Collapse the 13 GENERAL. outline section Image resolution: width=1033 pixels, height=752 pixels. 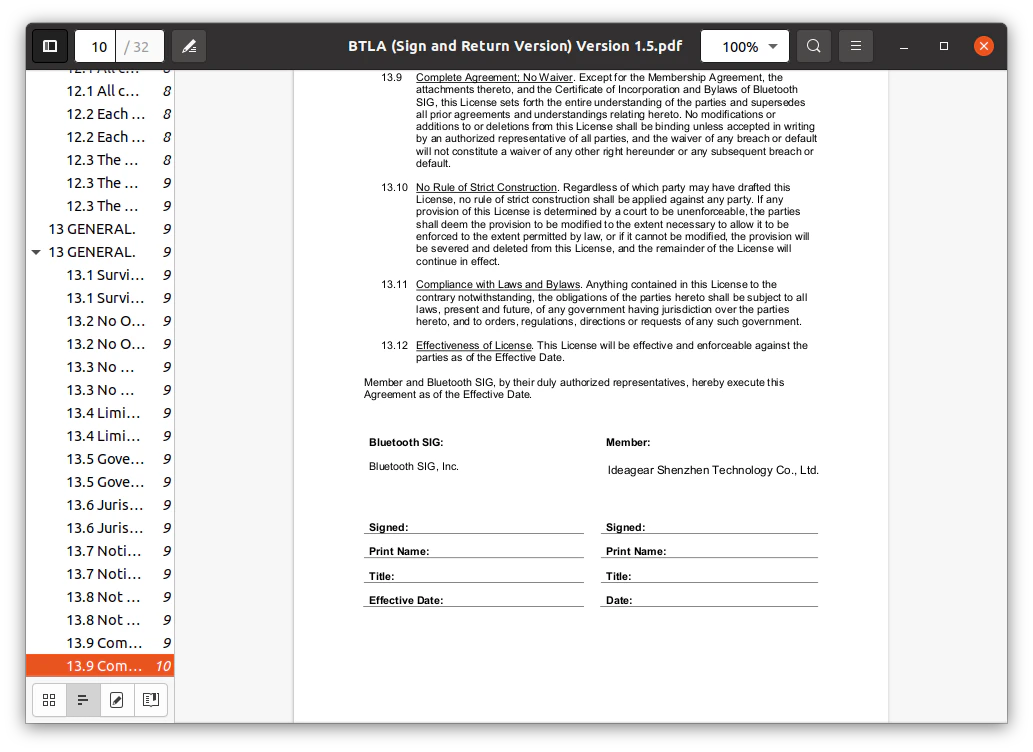coord(36,252)
